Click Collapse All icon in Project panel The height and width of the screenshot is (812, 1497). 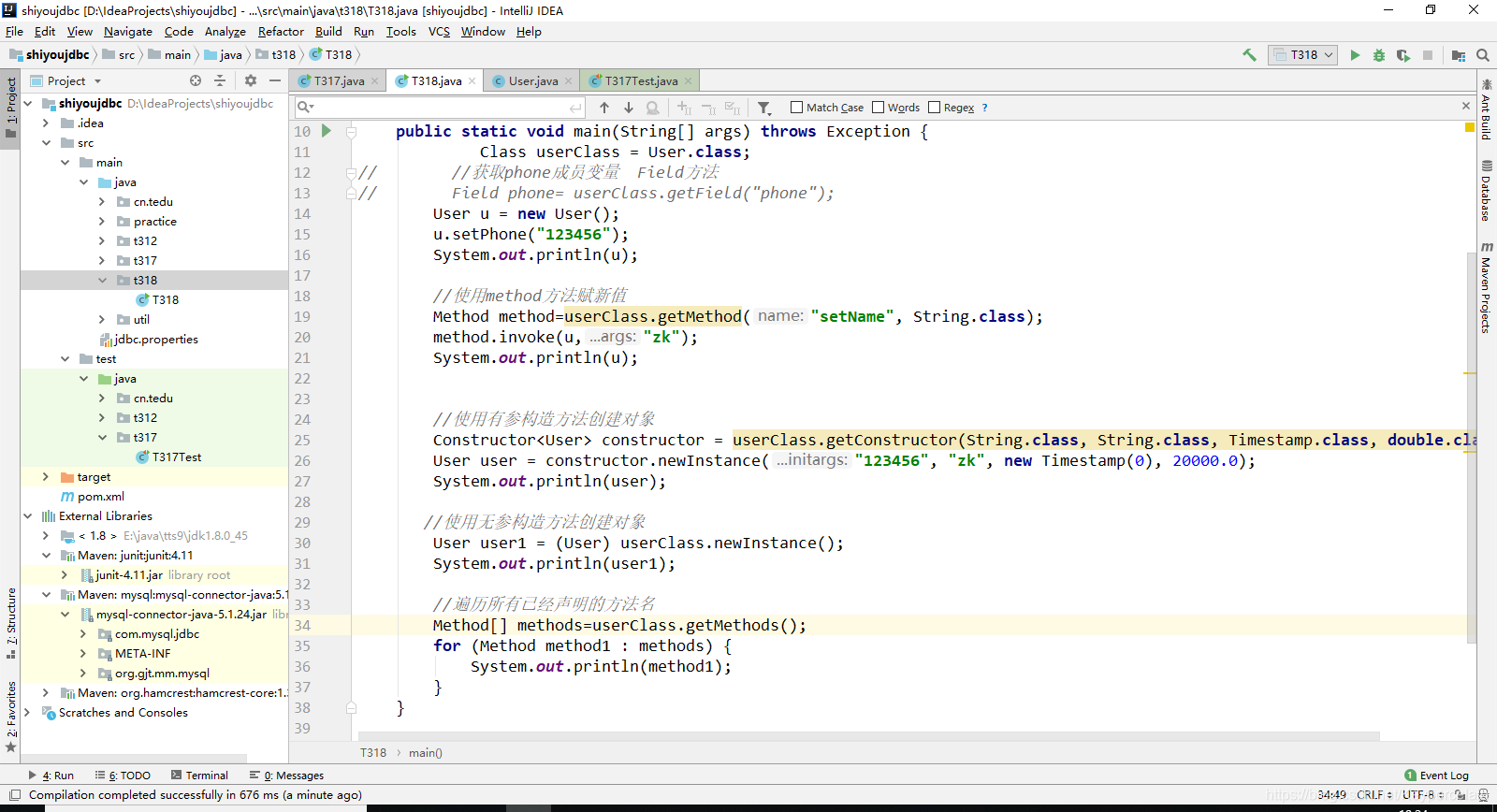220,81
